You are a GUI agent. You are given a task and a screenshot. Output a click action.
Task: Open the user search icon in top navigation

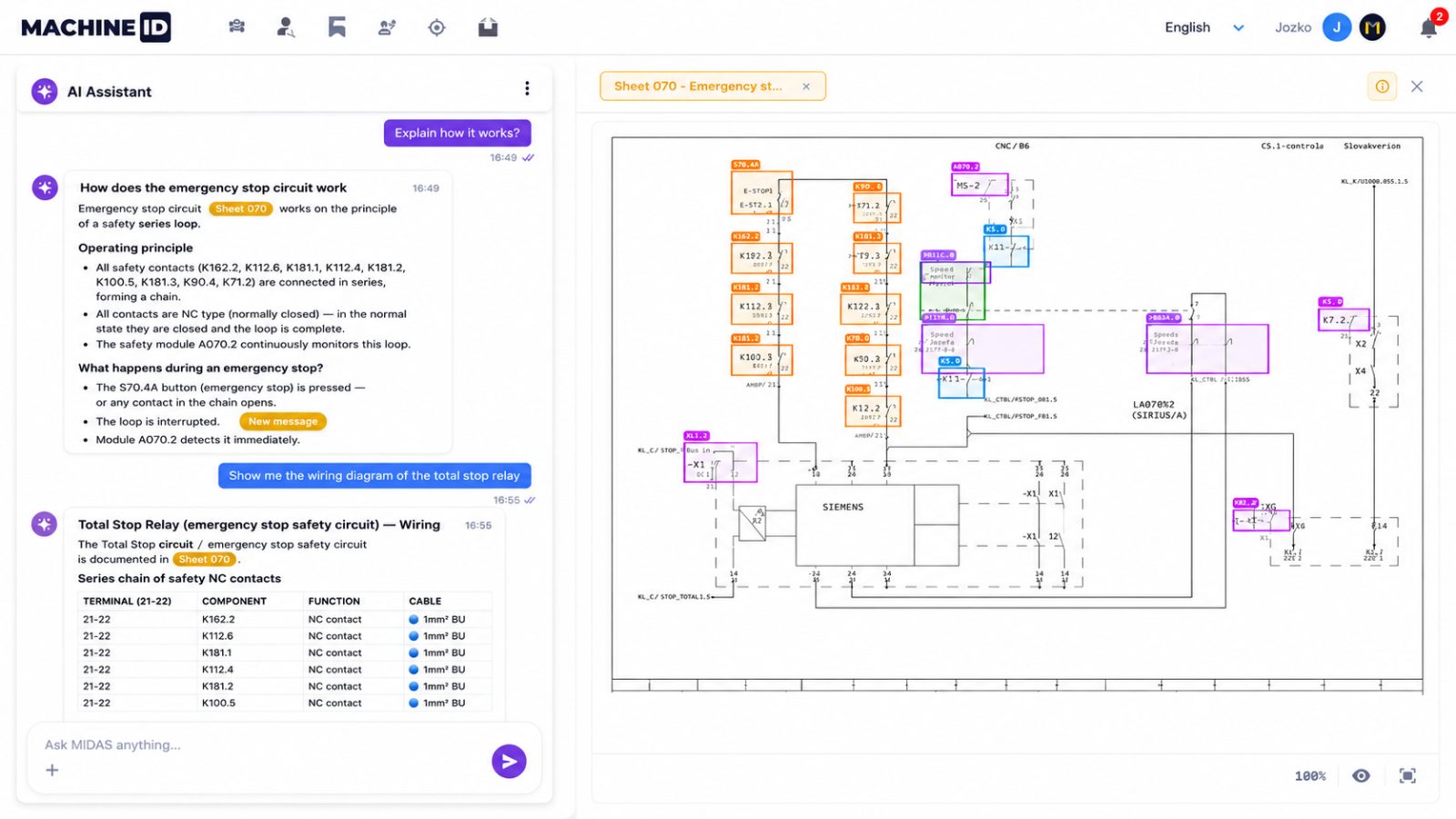286,27
